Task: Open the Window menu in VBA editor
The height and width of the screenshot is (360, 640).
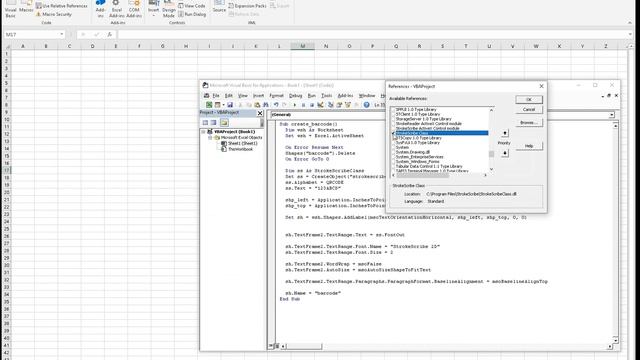Action: click(367, 96)
